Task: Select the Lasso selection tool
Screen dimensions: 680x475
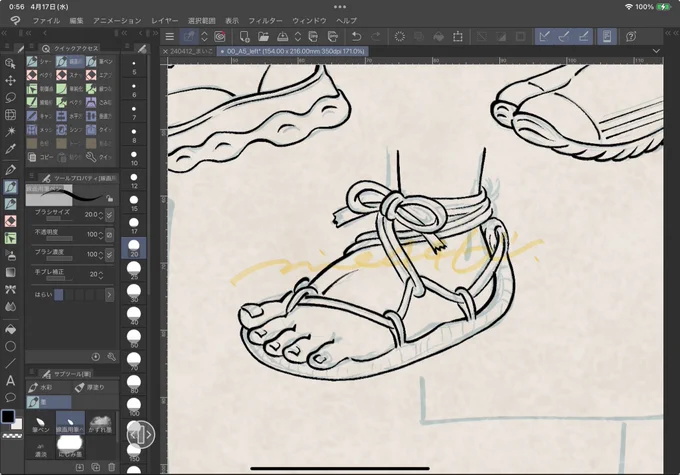Action: pyautogui.click(x=10, y=98)
